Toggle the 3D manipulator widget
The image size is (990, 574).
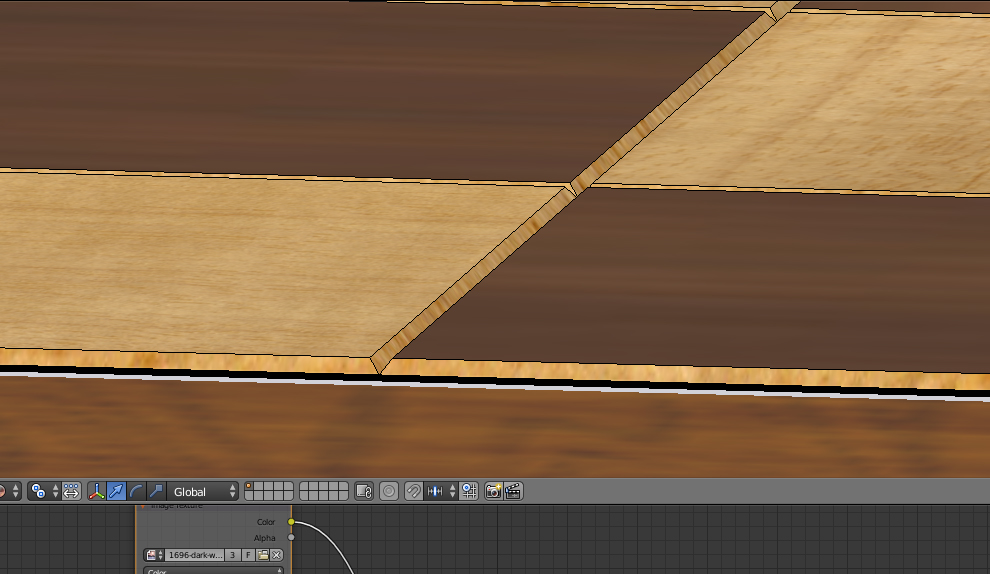(97, 491)
